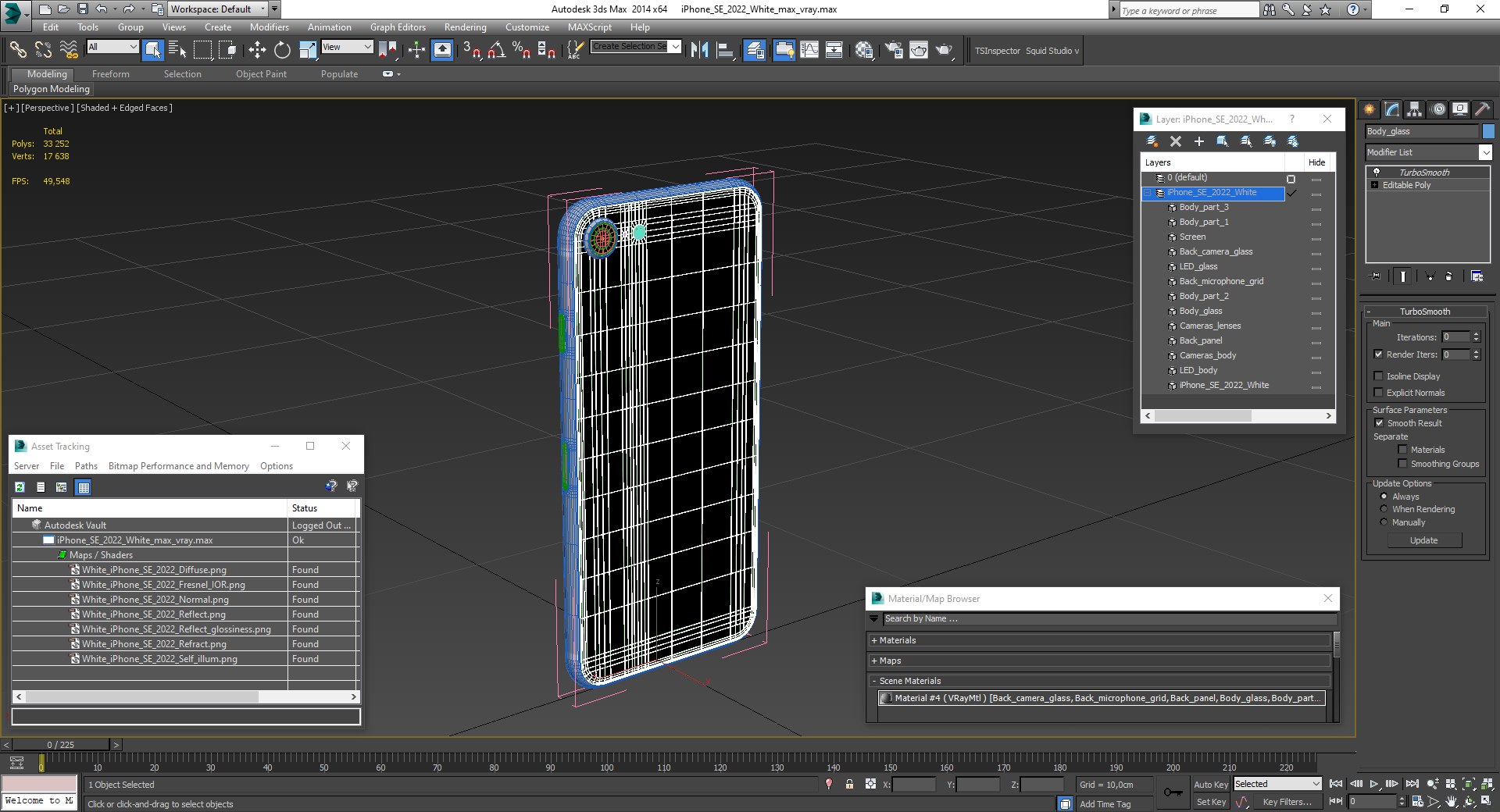Select Always update option
Image resolution: width=1500 pixels, height=812 pixels.
pos(1384,496)
